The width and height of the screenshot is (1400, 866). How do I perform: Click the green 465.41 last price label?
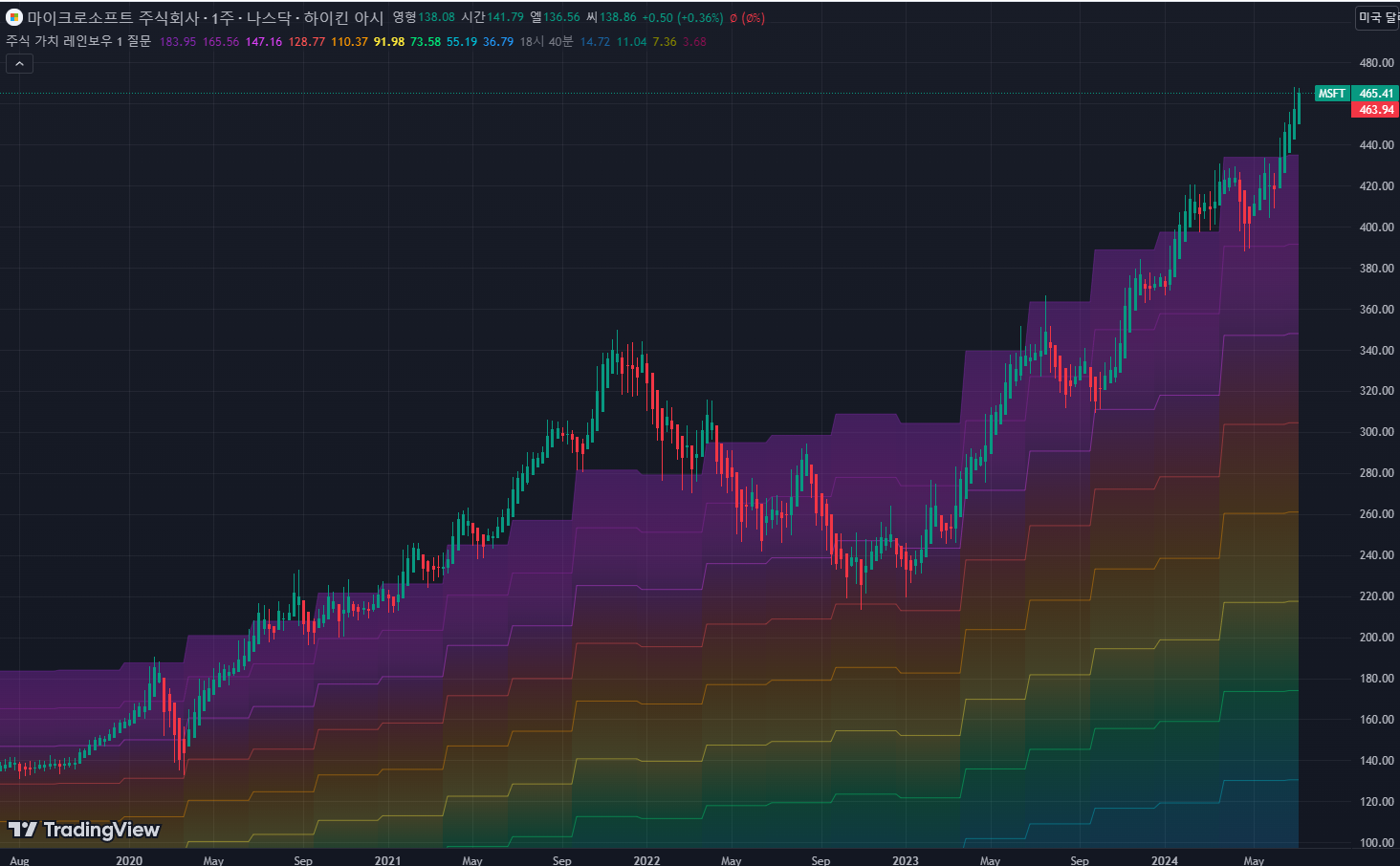click(x=1376, y=94)
